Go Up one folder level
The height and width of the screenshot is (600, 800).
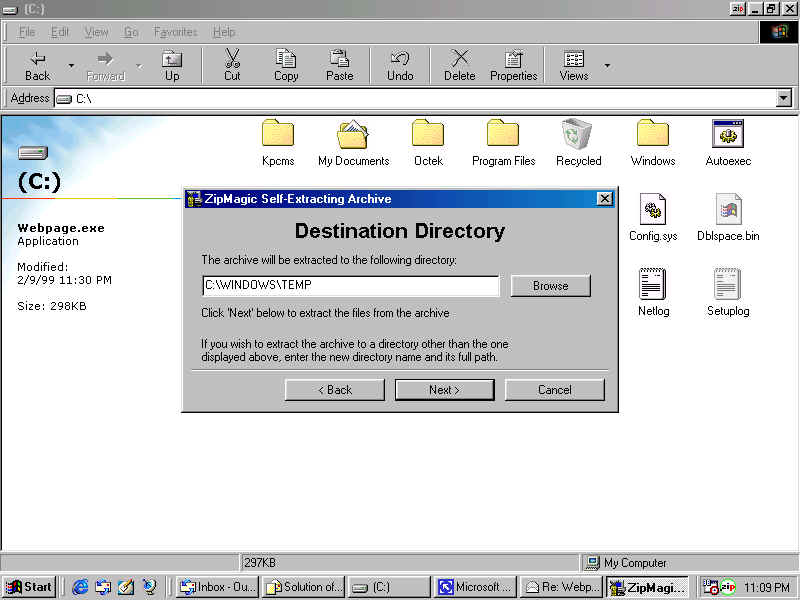click(172, 65)
